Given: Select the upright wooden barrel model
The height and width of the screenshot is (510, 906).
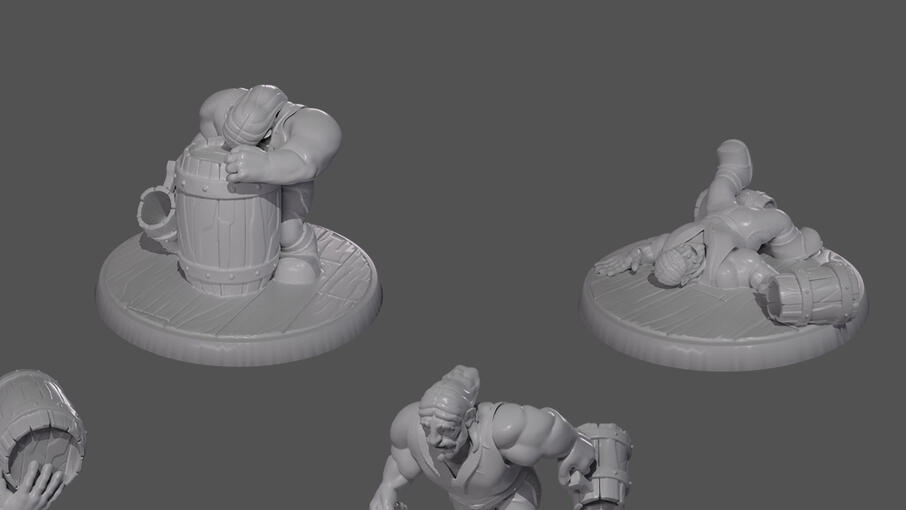Looking at the screenshot, I should coord(228,217).
